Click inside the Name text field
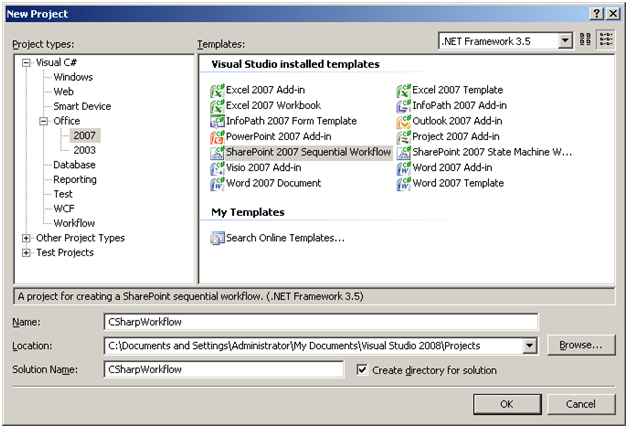Image resolution: width=628 pixels, height=428 pixels. click(320, 322)
